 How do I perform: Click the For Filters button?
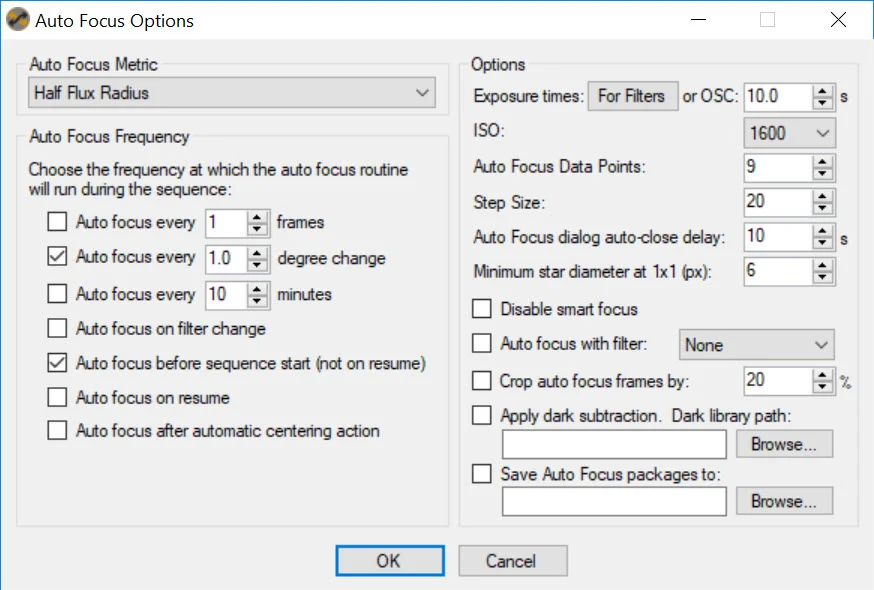pos(633,96)
